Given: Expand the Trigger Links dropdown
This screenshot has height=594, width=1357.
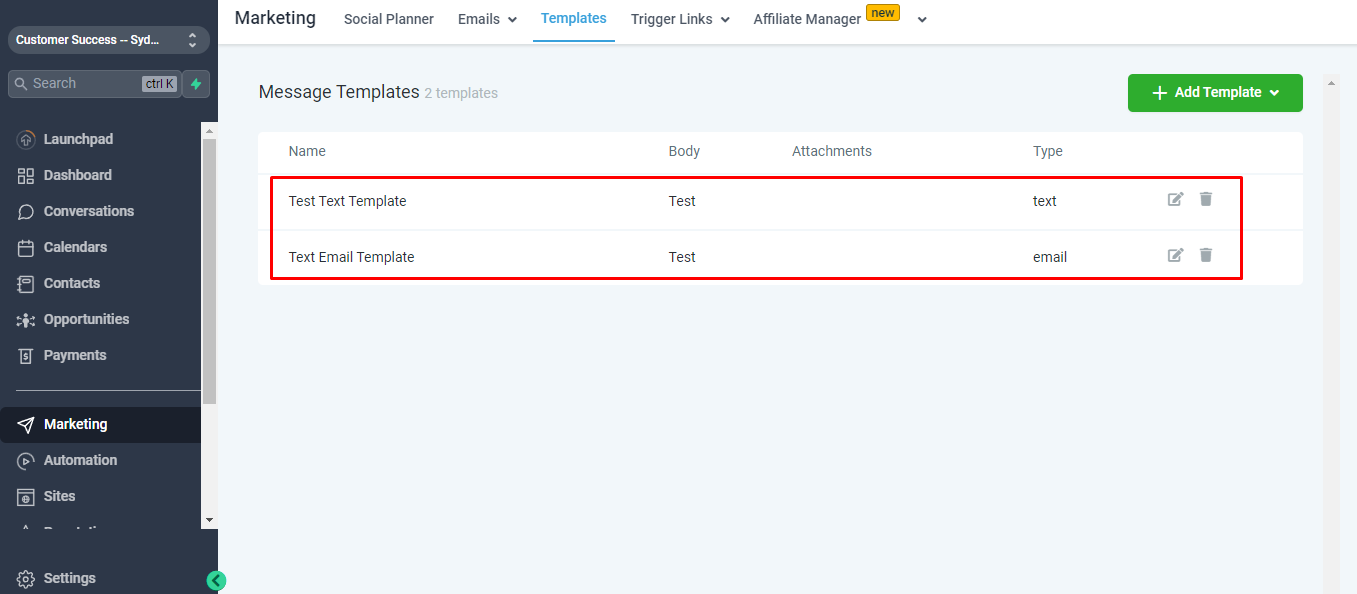Looking at the screenshot, I should coord(681,19).
